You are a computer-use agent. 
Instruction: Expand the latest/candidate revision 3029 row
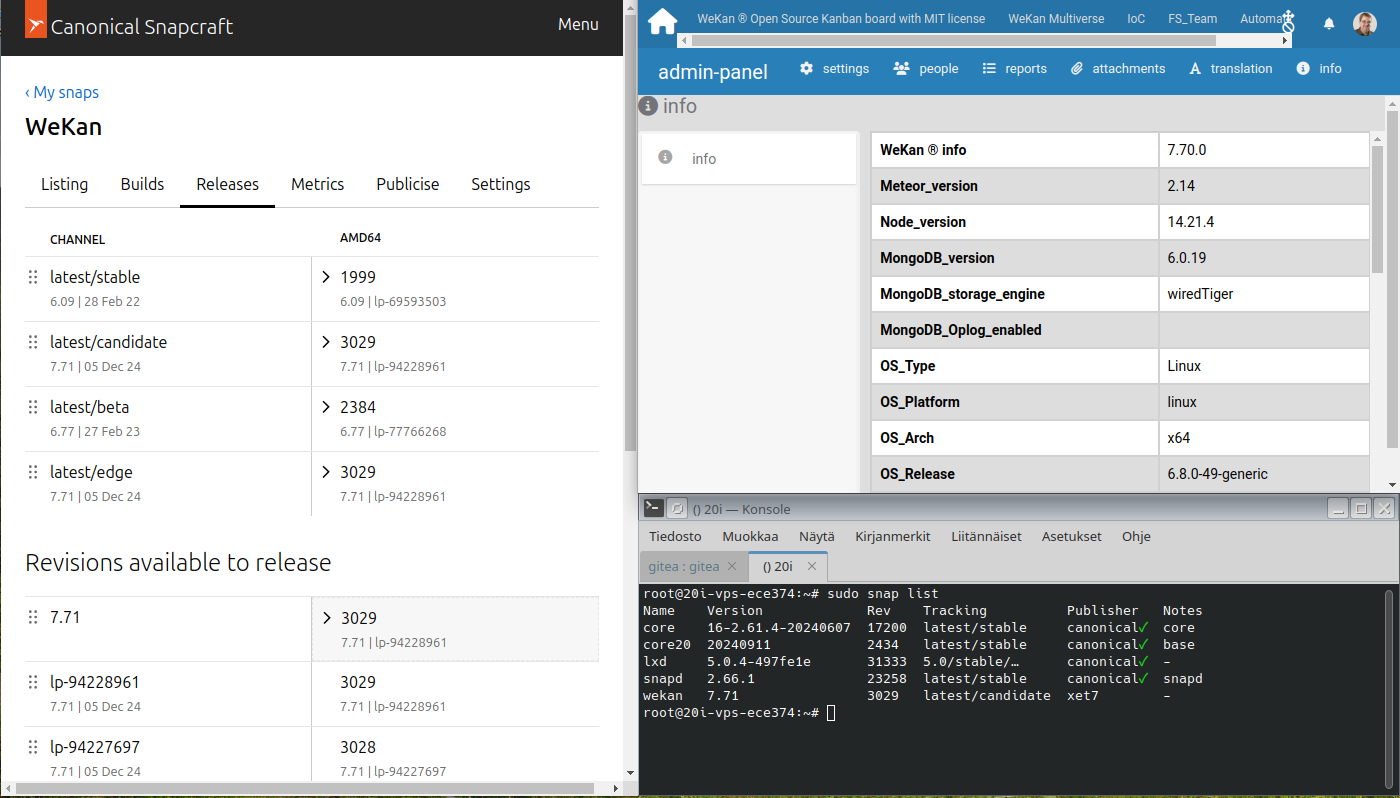click(326, 342)
